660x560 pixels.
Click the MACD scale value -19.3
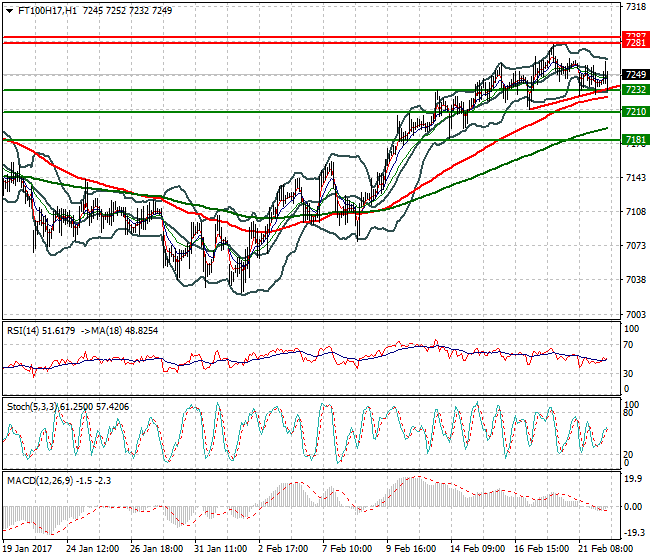(633, 533)
